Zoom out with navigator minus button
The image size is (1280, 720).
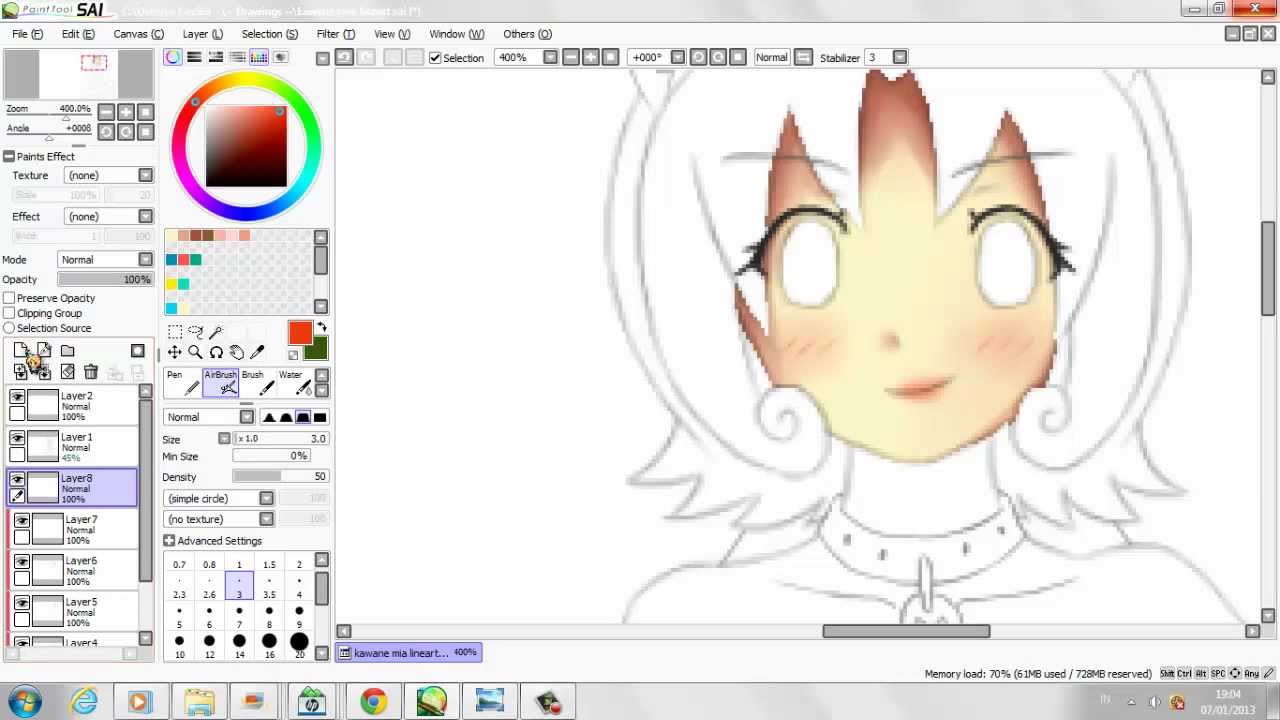pyautogui.click(x=106, y=112)
